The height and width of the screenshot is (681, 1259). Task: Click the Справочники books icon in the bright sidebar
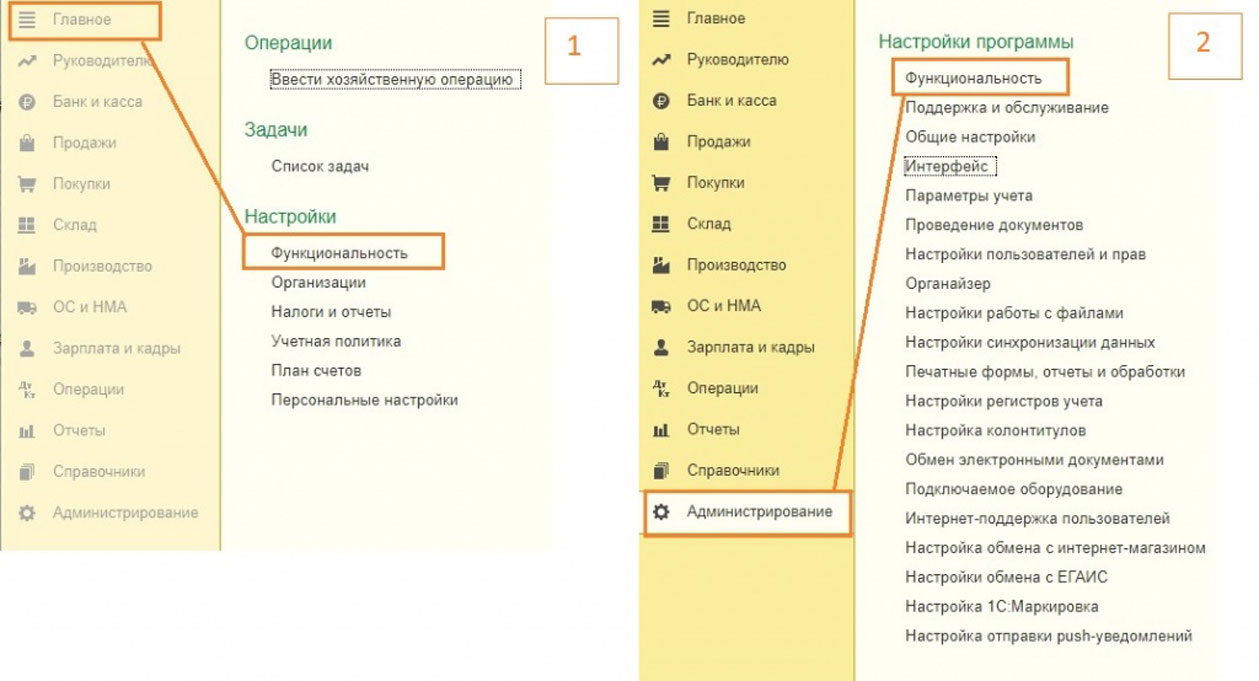pos(661,470)
